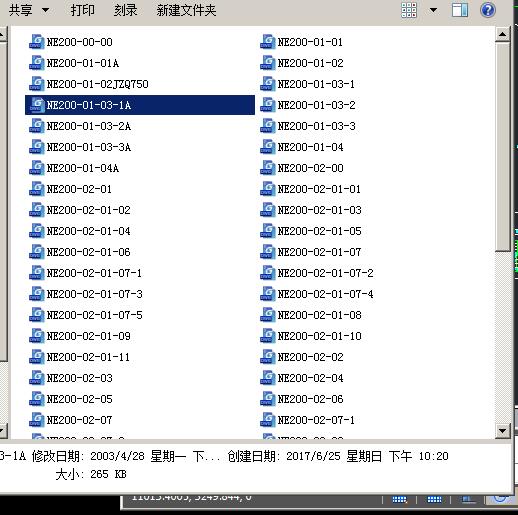Select file name NE200-02-07

pos(79,420)
